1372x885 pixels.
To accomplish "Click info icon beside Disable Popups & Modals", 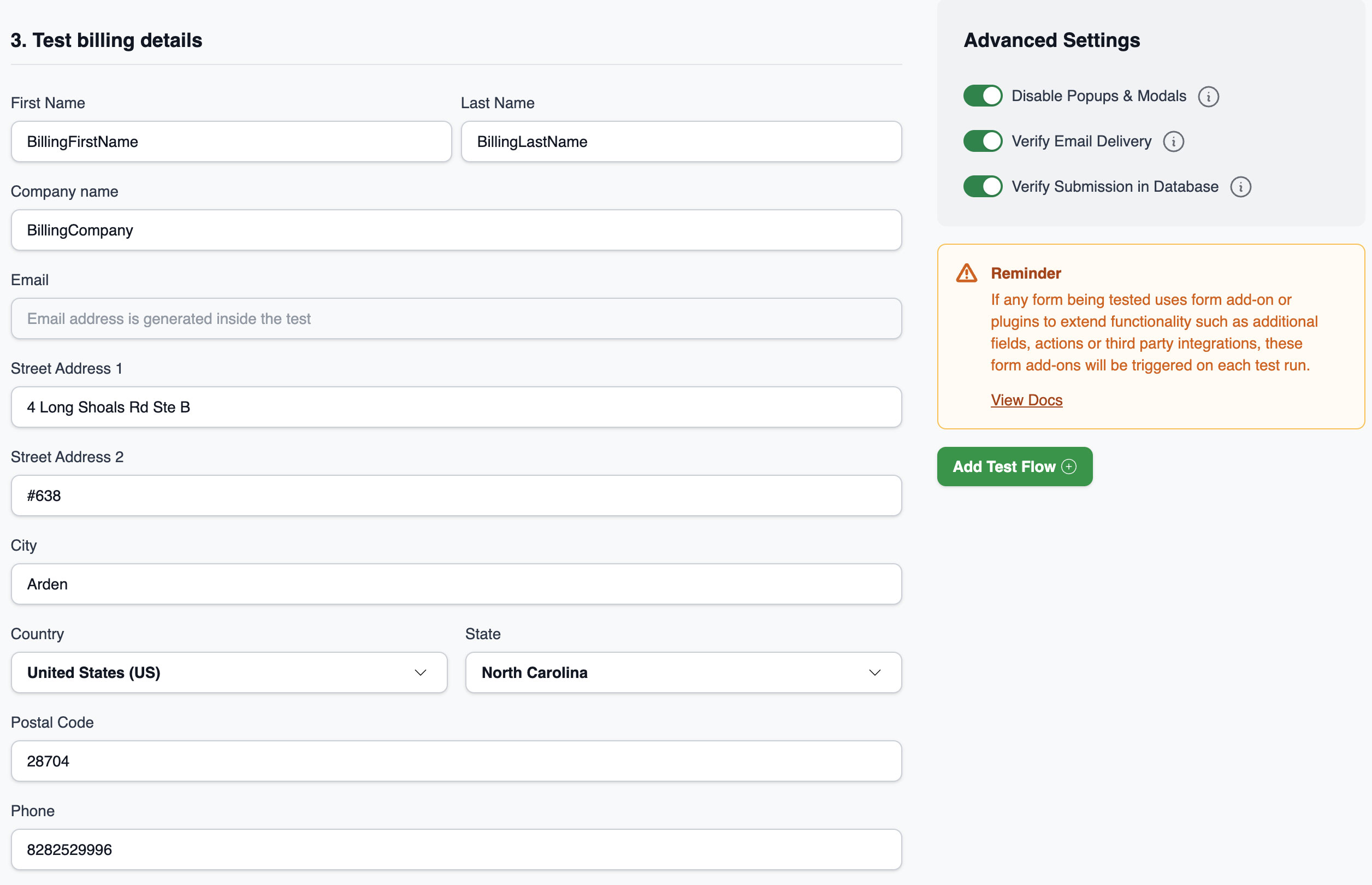I will coord(1208,97).
